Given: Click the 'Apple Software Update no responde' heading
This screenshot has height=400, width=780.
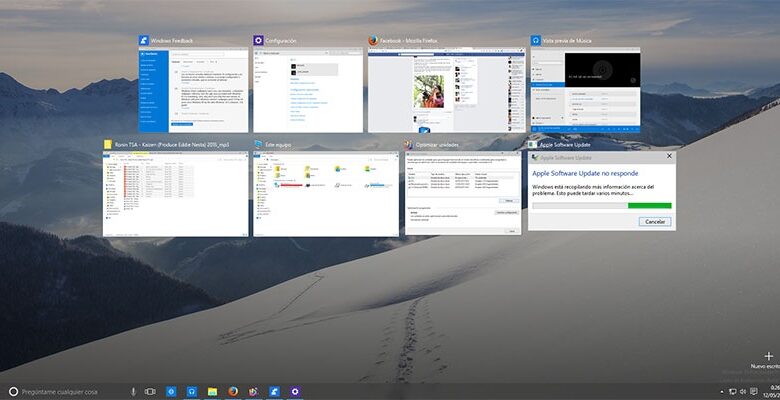Looking at the screenshot, I should pyautogui.click(x=585, y=173).
